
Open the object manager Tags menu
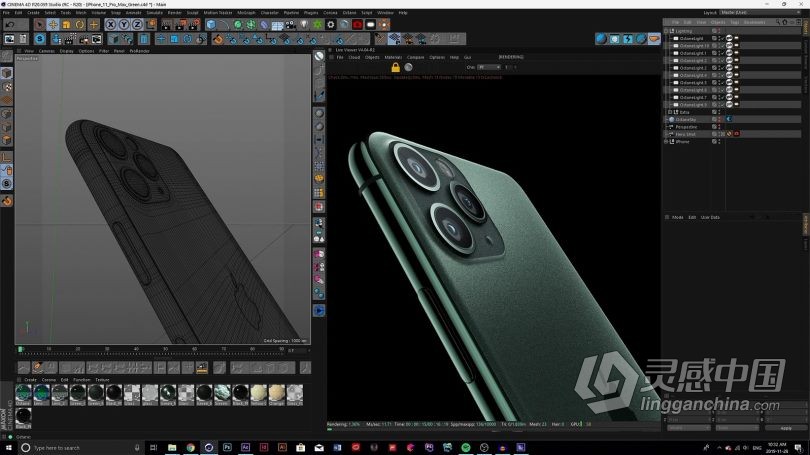pos(735,22)
